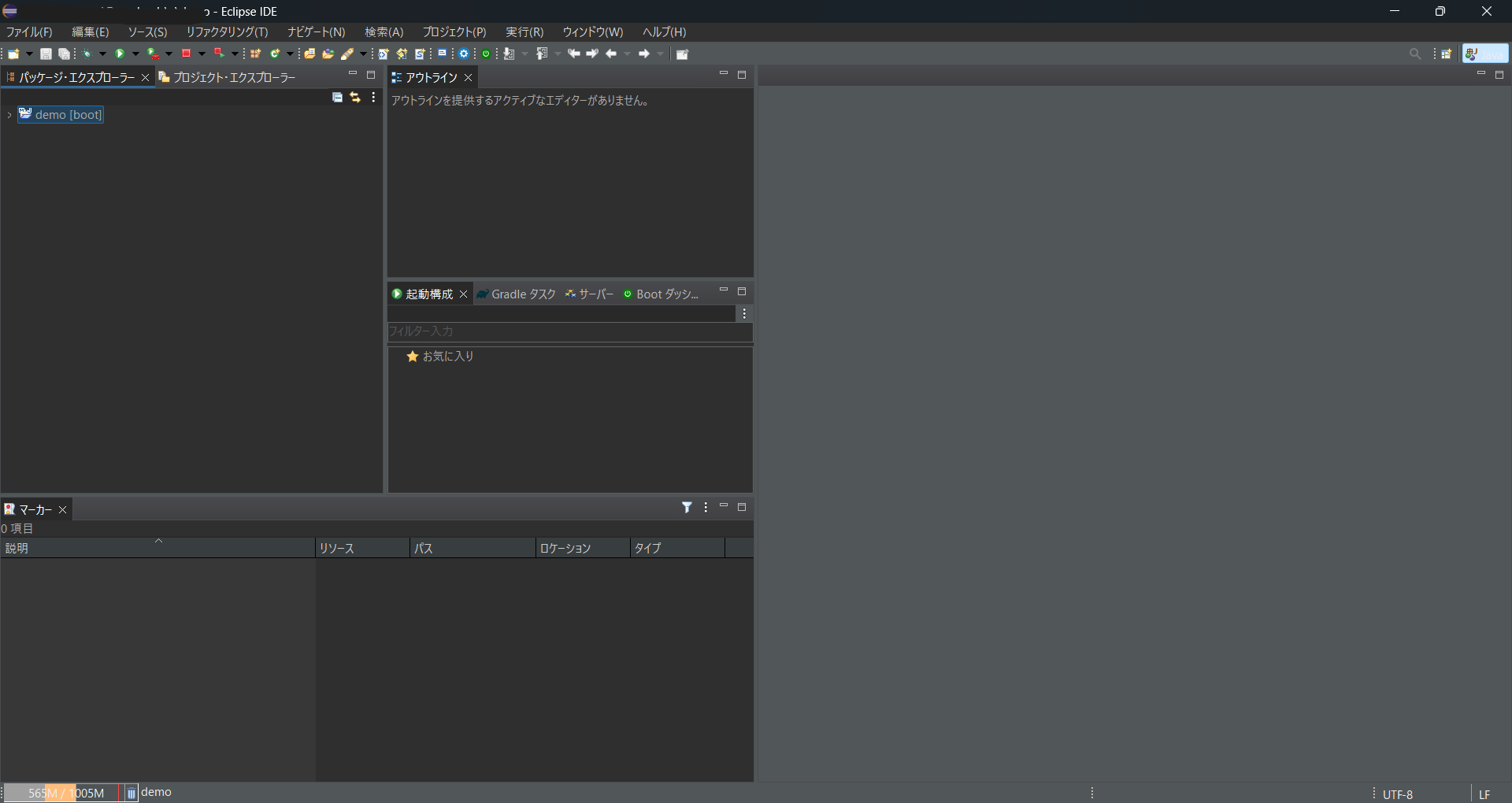1512x803 pixels.
Task: Open the プロジェクト(P) menu
Action: (x=454, y=32)
